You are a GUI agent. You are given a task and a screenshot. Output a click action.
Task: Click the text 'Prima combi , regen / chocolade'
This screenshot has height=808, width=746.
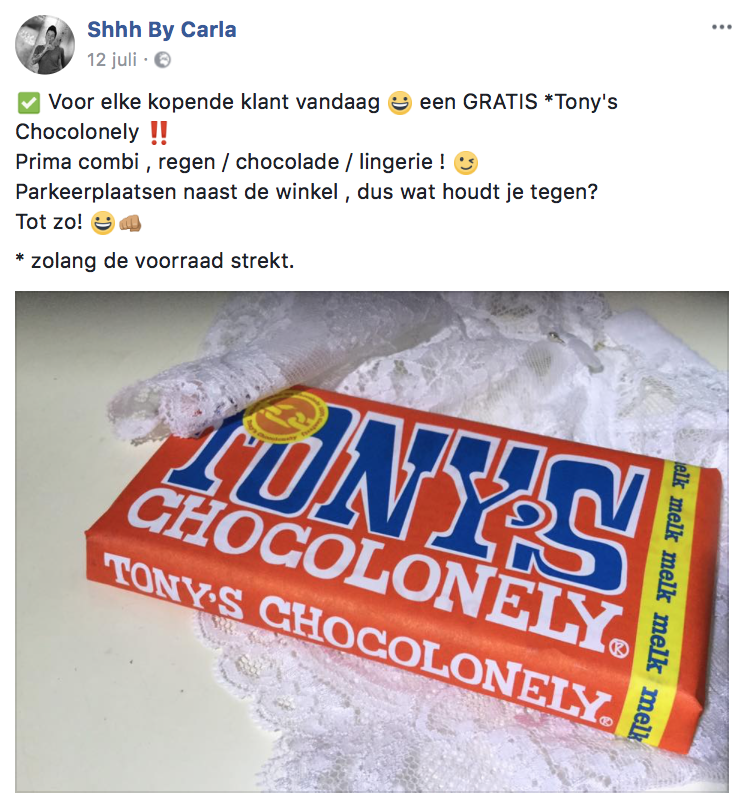tap(177, 162)
